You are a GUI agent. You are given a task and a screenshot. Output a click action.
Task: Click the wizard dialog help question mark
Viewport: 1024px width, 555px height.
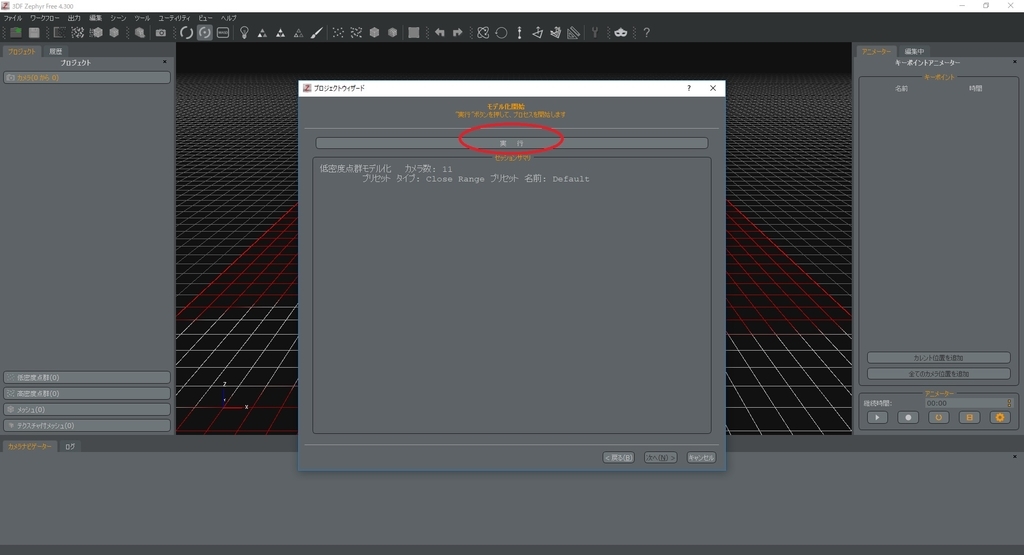tap(688, 88)
